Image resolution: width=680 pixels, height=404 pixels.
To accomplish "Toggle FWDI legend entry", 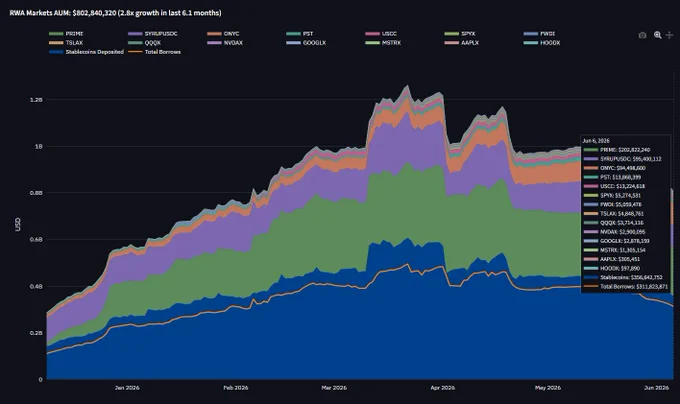I will tap(539, 34).
